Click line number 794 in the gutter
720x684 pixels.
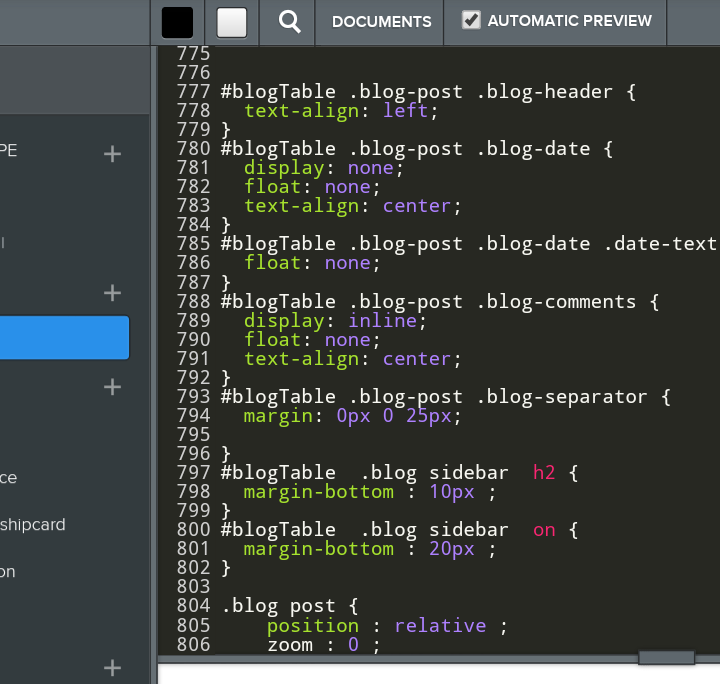(x=192, y=416)
